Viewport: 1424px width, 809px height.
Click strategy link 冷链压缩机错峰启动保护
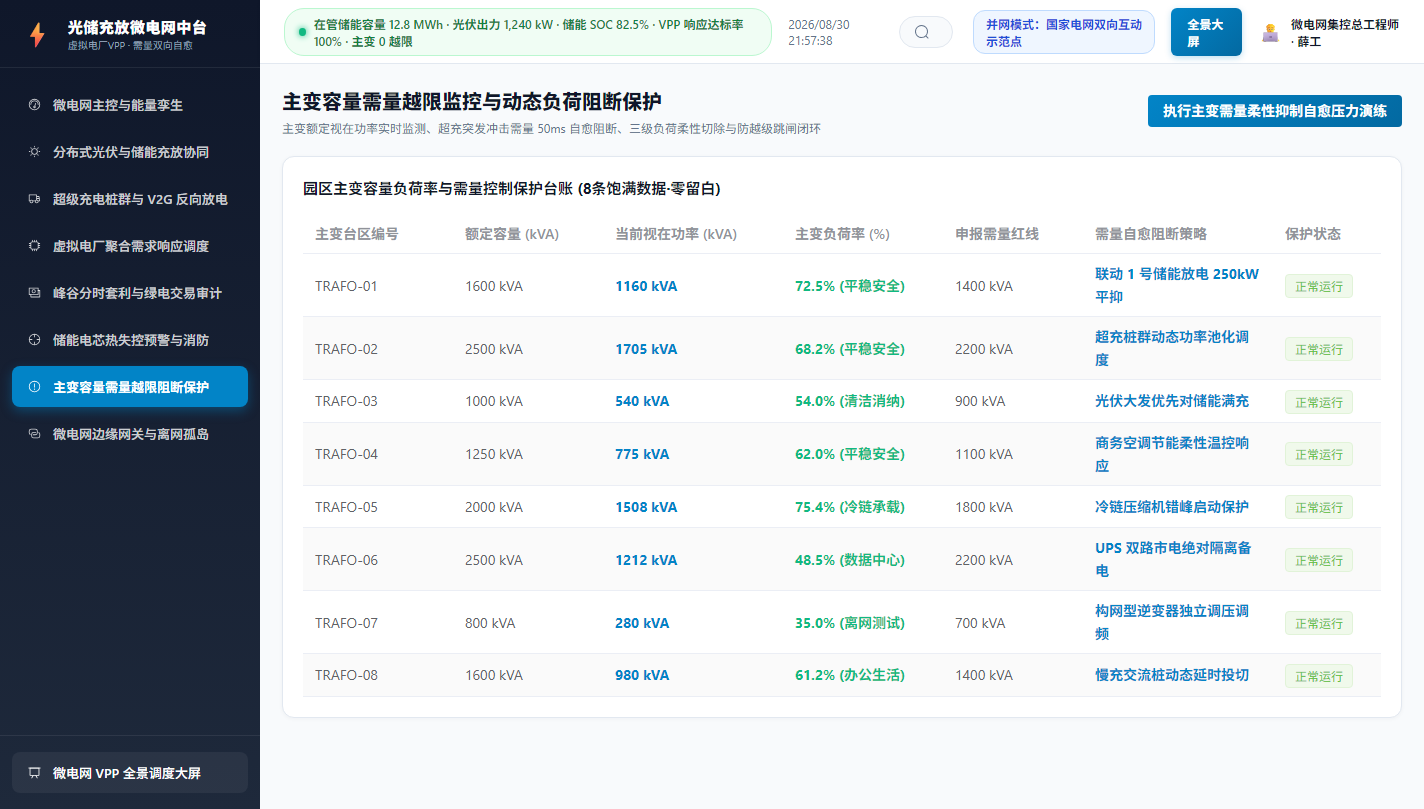1172,507
